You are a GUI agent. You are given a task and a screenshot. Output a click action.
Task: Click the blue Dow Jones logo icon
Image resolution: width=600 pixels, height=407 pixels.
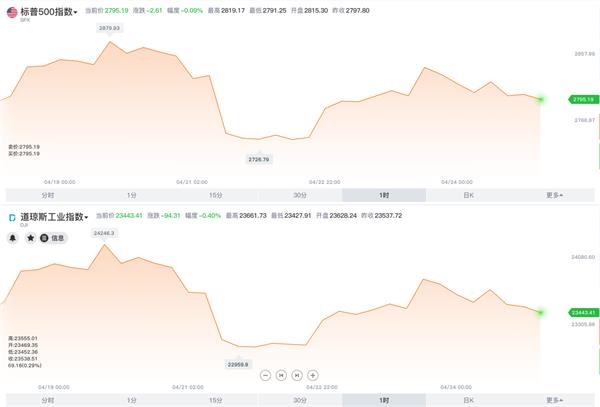[12, 217]
